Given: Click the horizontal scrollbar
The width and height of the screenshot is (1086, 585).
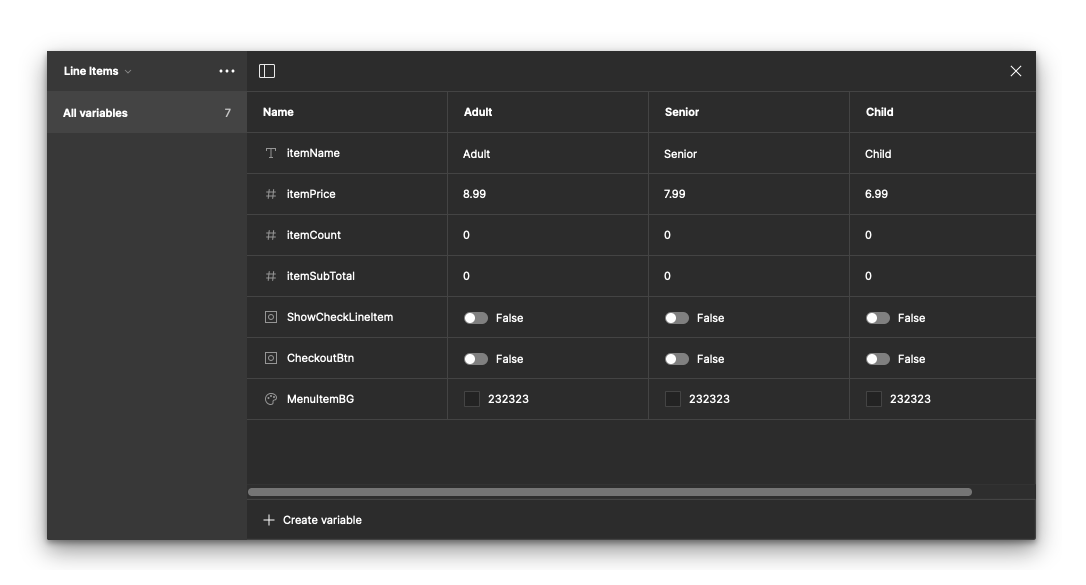Looking at the screenshot, I should tap(609, 492).
